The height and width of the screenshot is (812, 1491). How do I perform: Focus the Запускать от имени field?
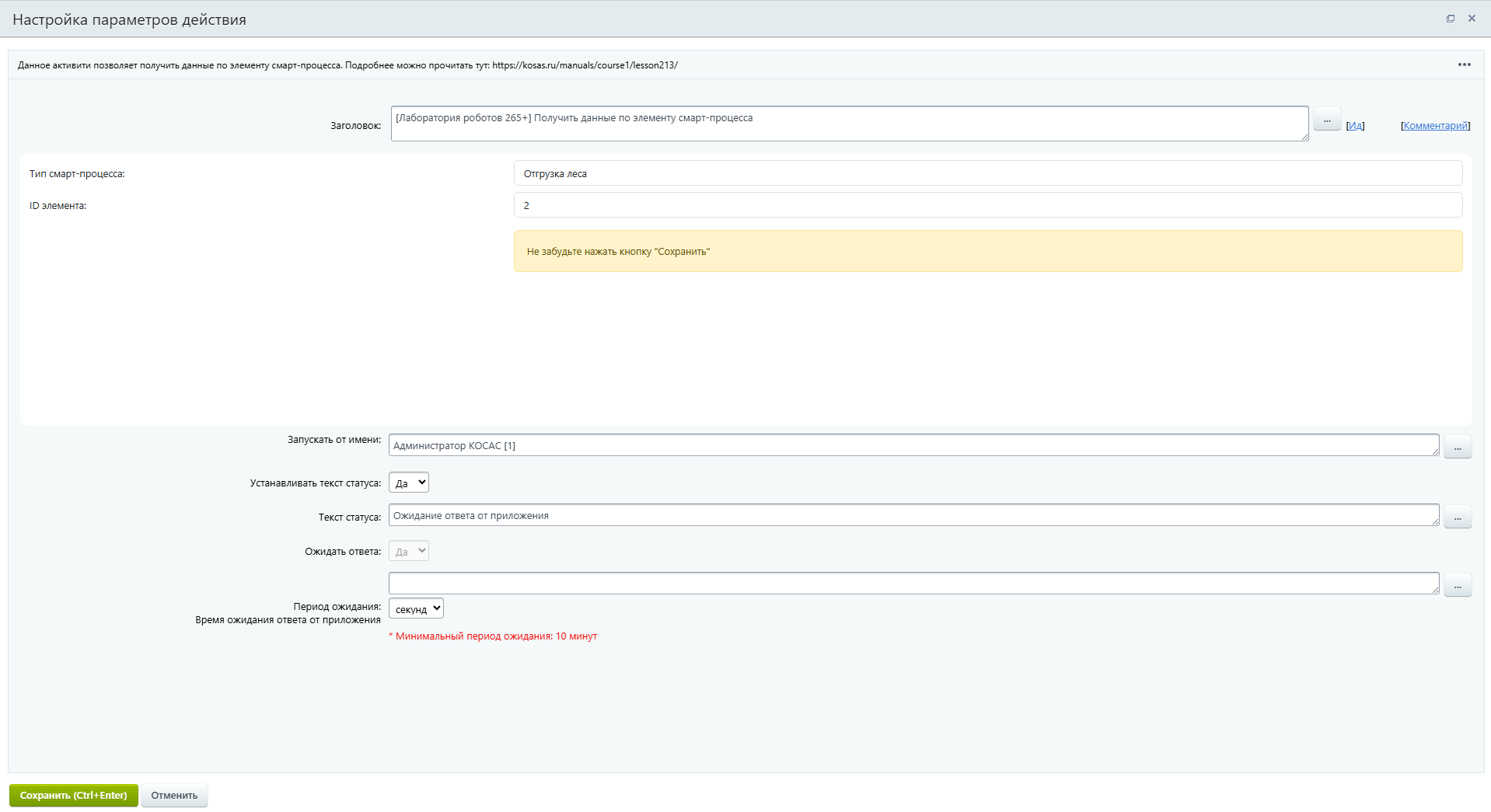pyautogui.click(x=913, y=445)
